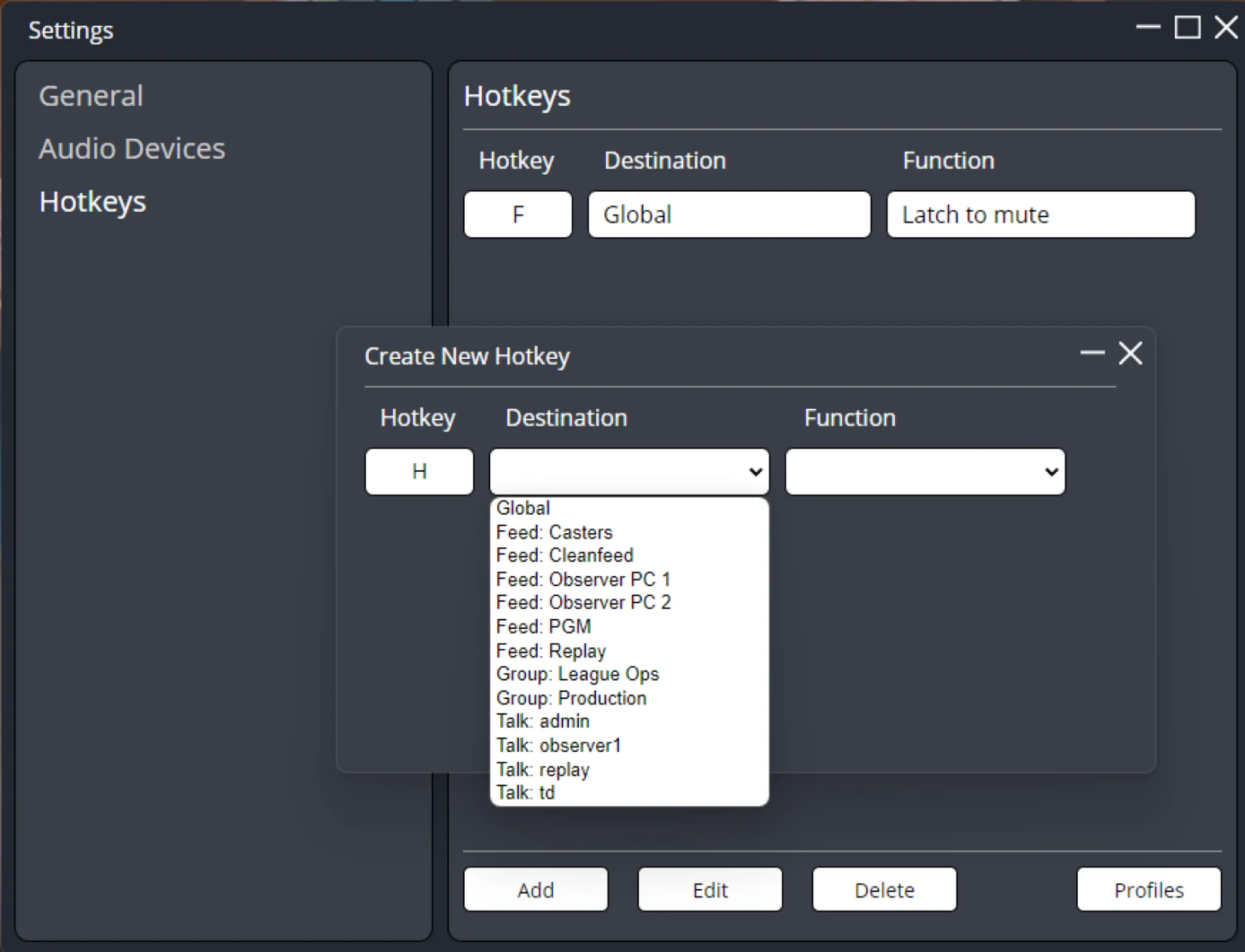Open the Profiles button
The image size is (1245, 952).
pyautogui.click(x=1149, y=890)
